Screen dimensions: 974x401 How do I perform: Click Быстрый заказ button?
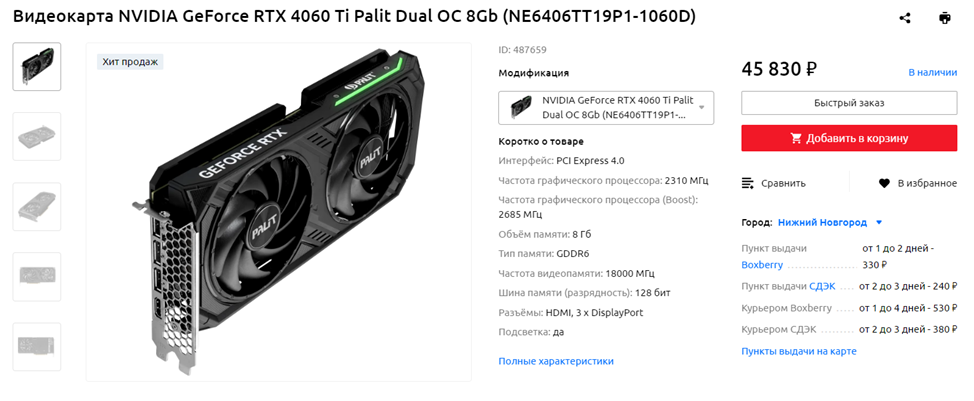849,103
